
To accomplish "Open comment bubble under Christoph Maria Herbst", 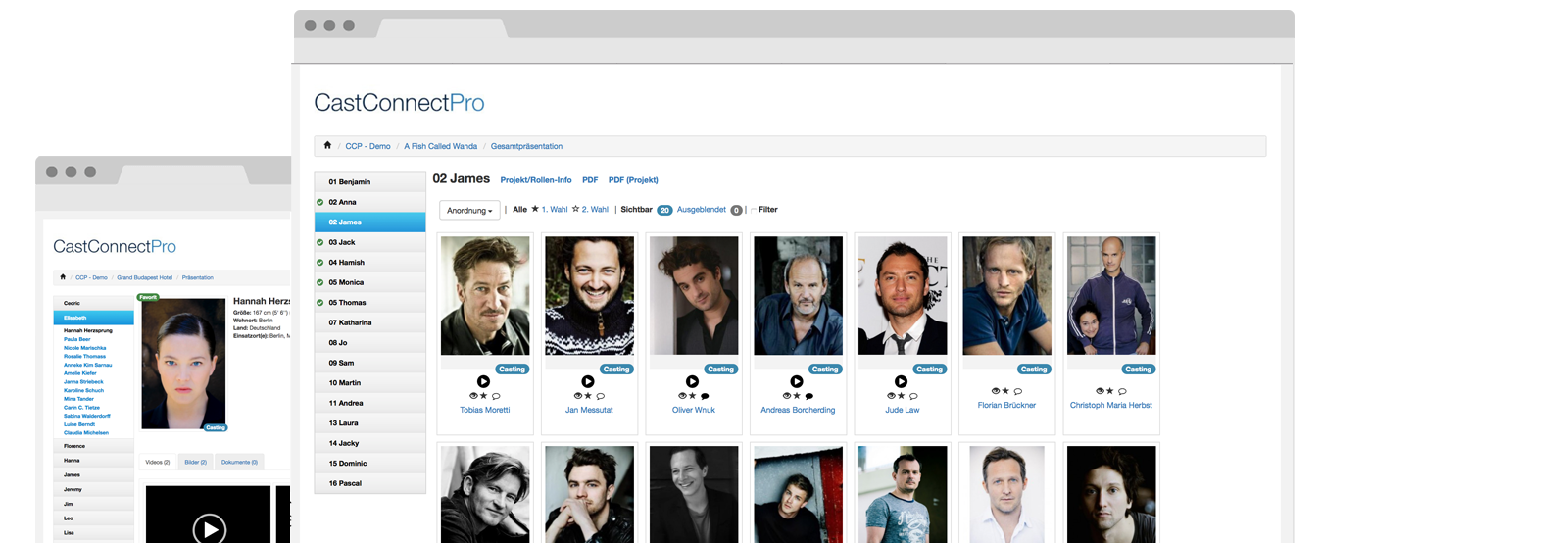I will pyautogui.click(x=1123, y=391).
